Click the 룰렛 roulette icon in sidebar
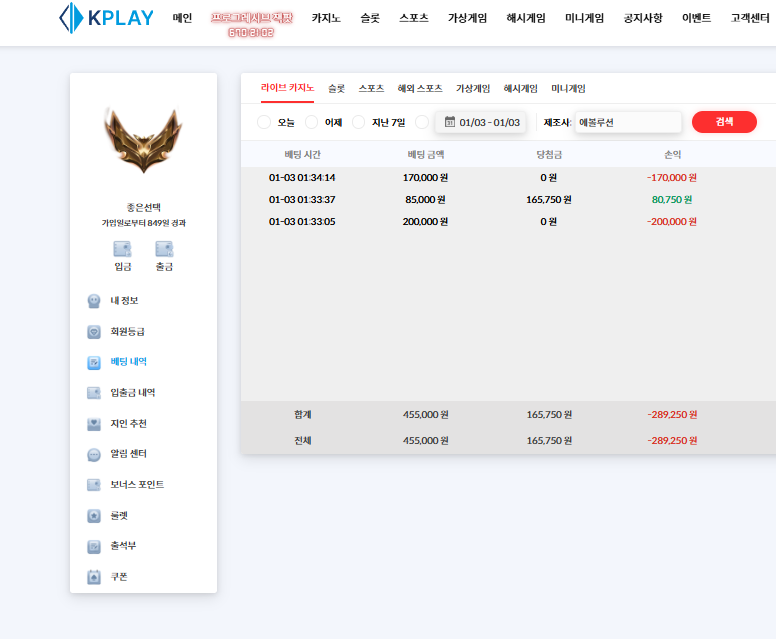 (94, 516)
